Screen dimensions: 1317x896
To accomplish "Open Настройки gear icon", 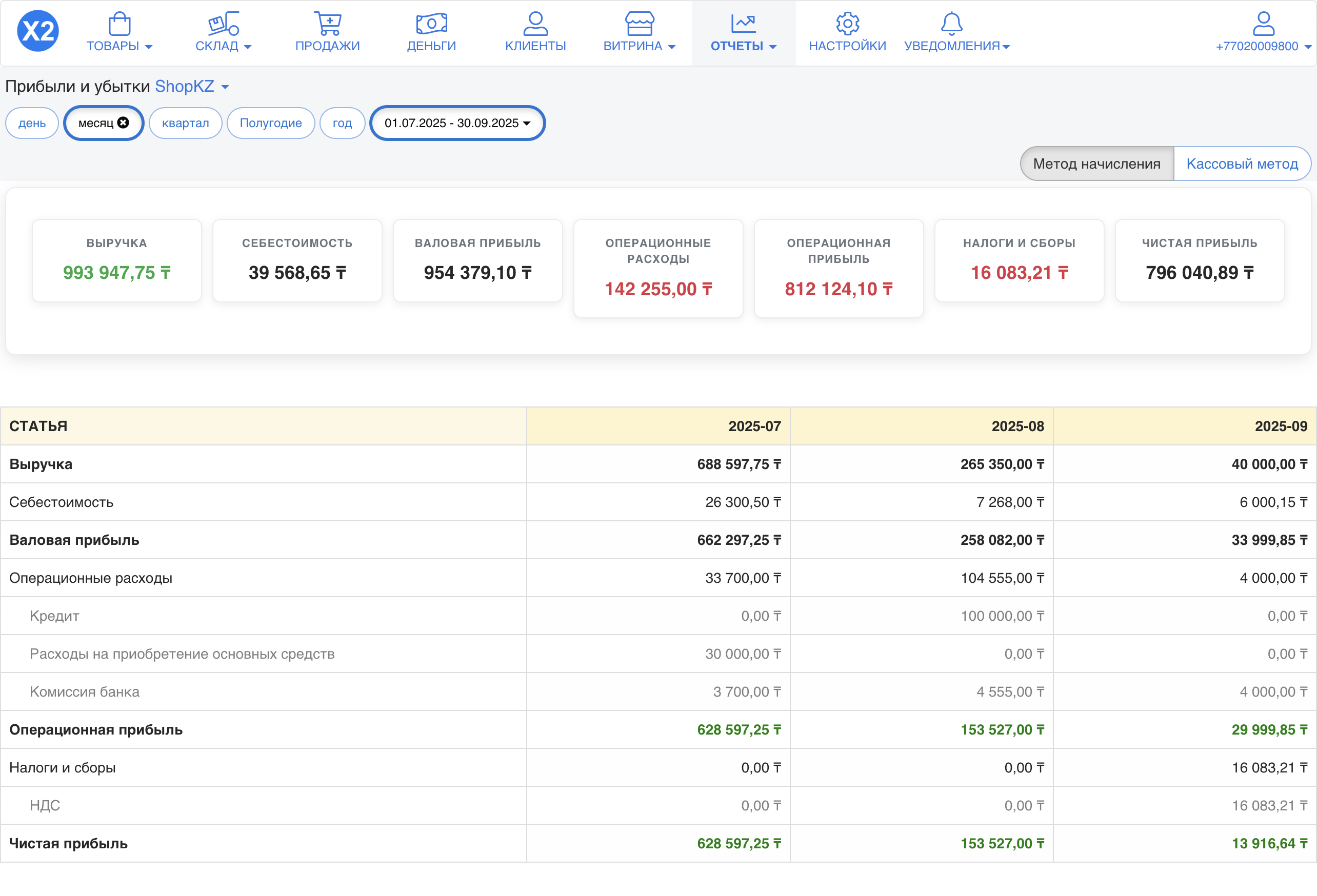I will coord(847,24).
